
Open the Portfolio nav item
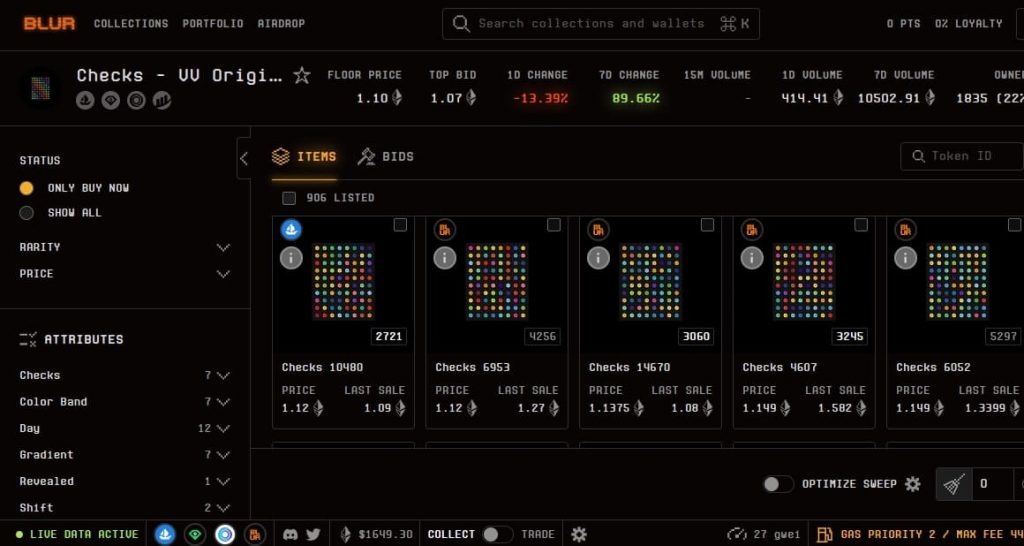[x=213, y=24]
